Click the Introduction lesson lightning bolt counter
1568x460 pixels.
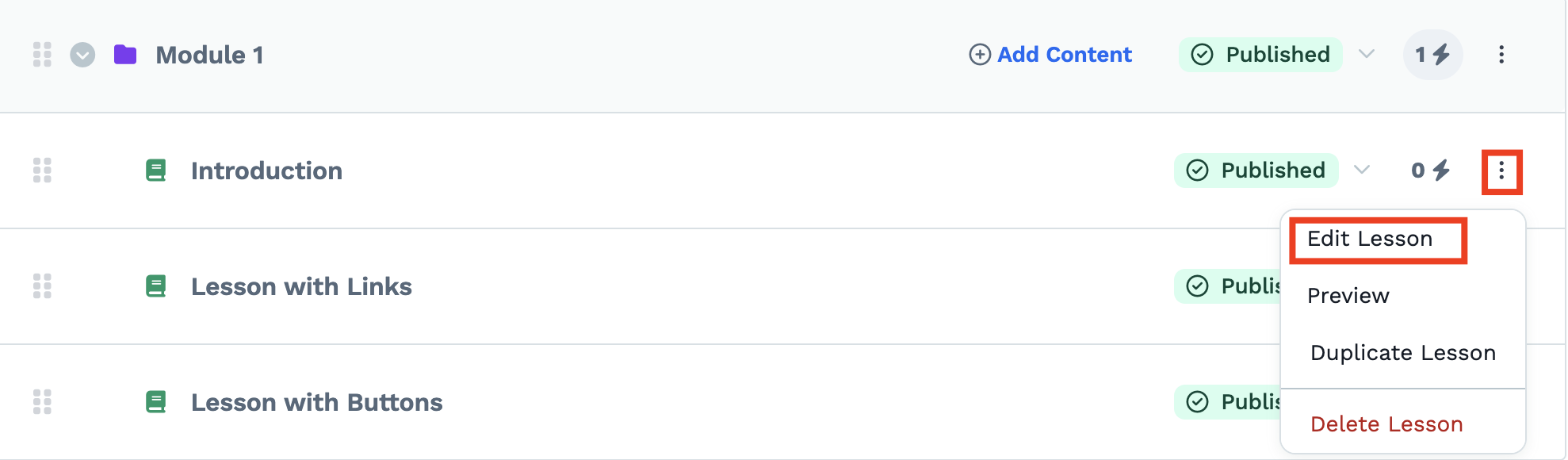(1431, 171)
